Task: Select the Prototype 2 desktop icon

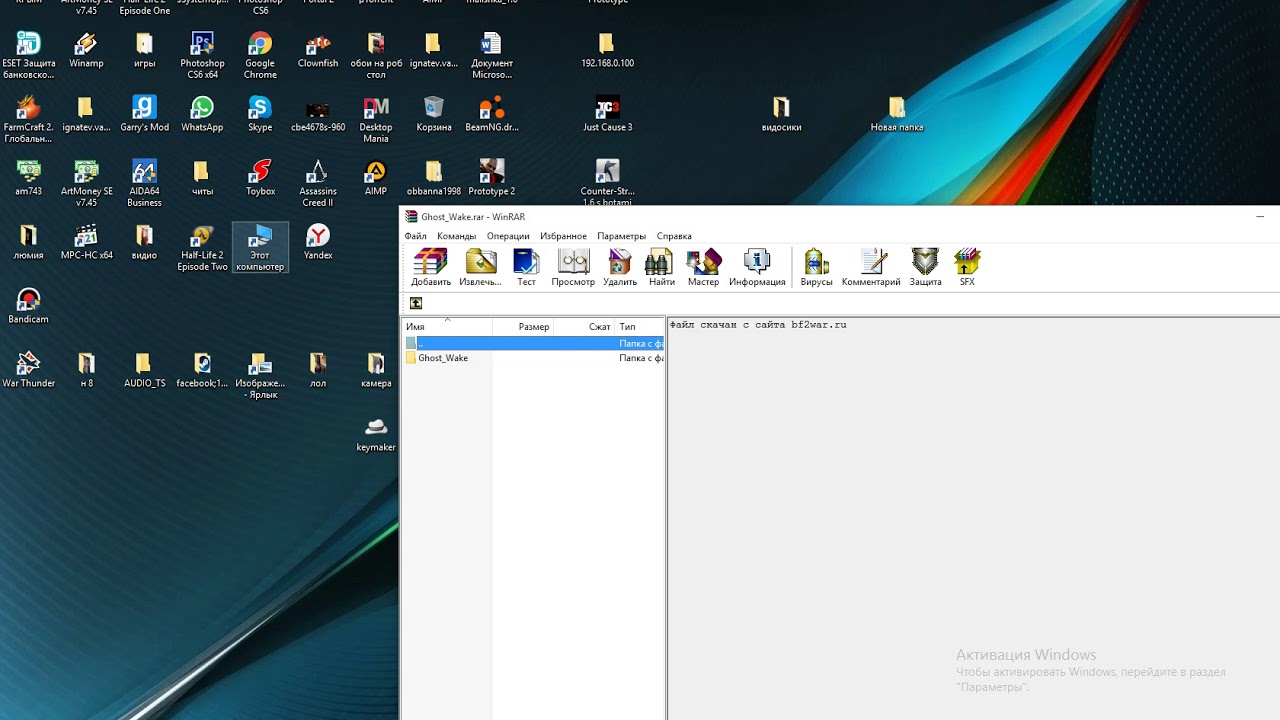Action: point(491,178)
